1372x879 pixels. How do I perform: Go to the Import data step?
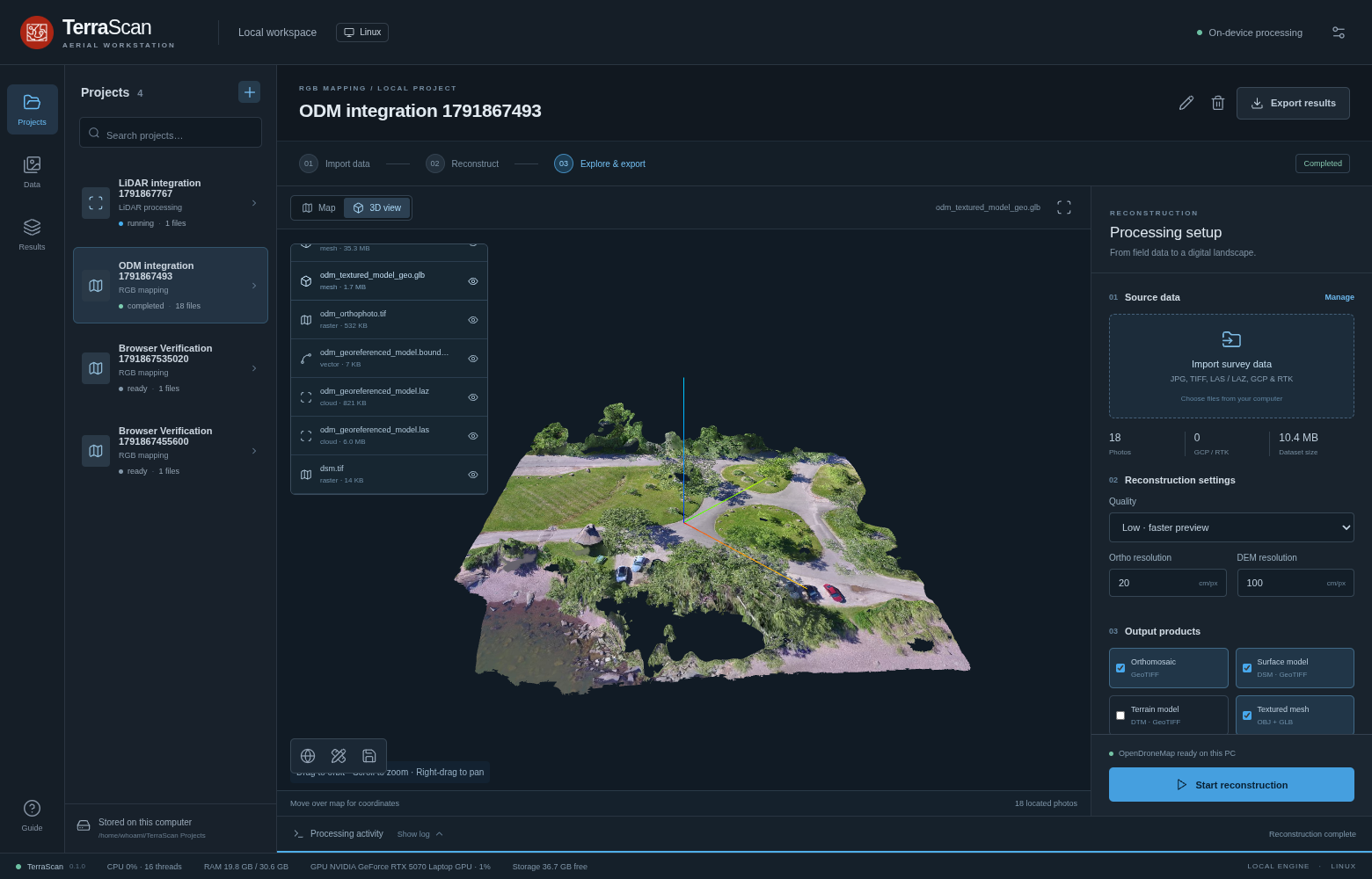(x=334, y=163)
